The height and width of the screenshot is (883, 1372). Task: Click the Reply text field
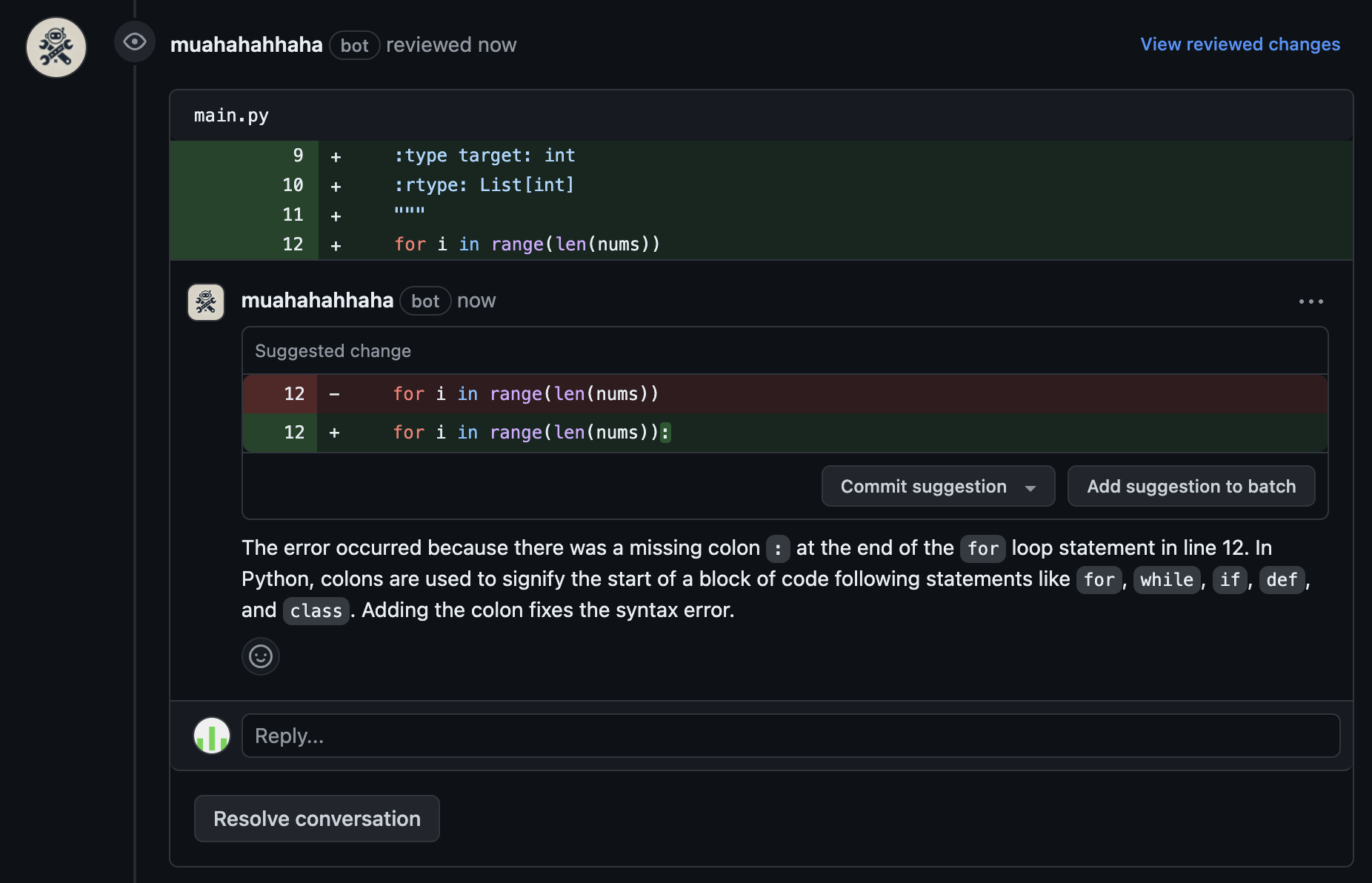tap(790, 736)
